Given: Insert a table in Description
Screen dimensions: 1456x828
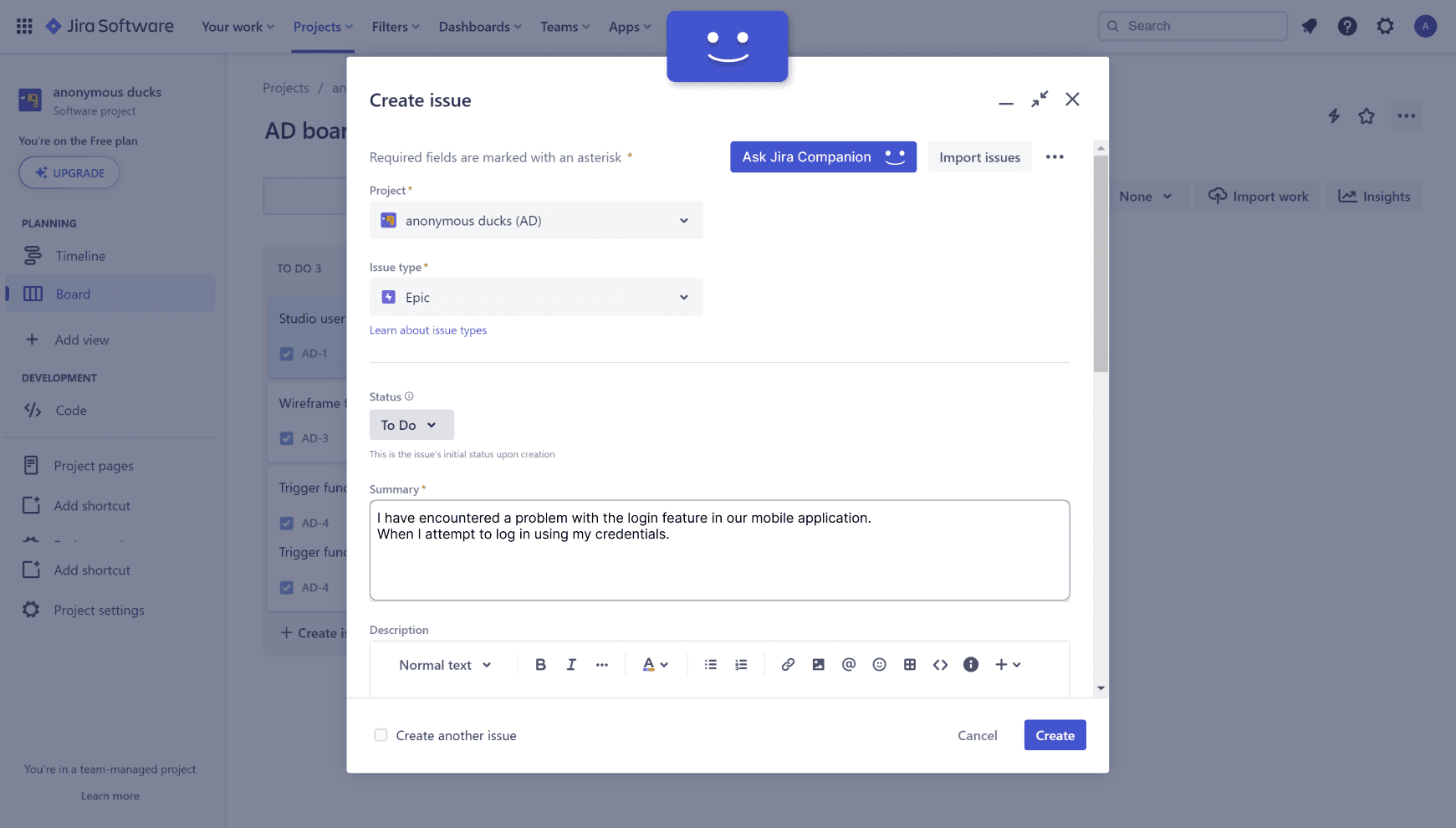Looking at the screenshot, I should pos(910,665).
